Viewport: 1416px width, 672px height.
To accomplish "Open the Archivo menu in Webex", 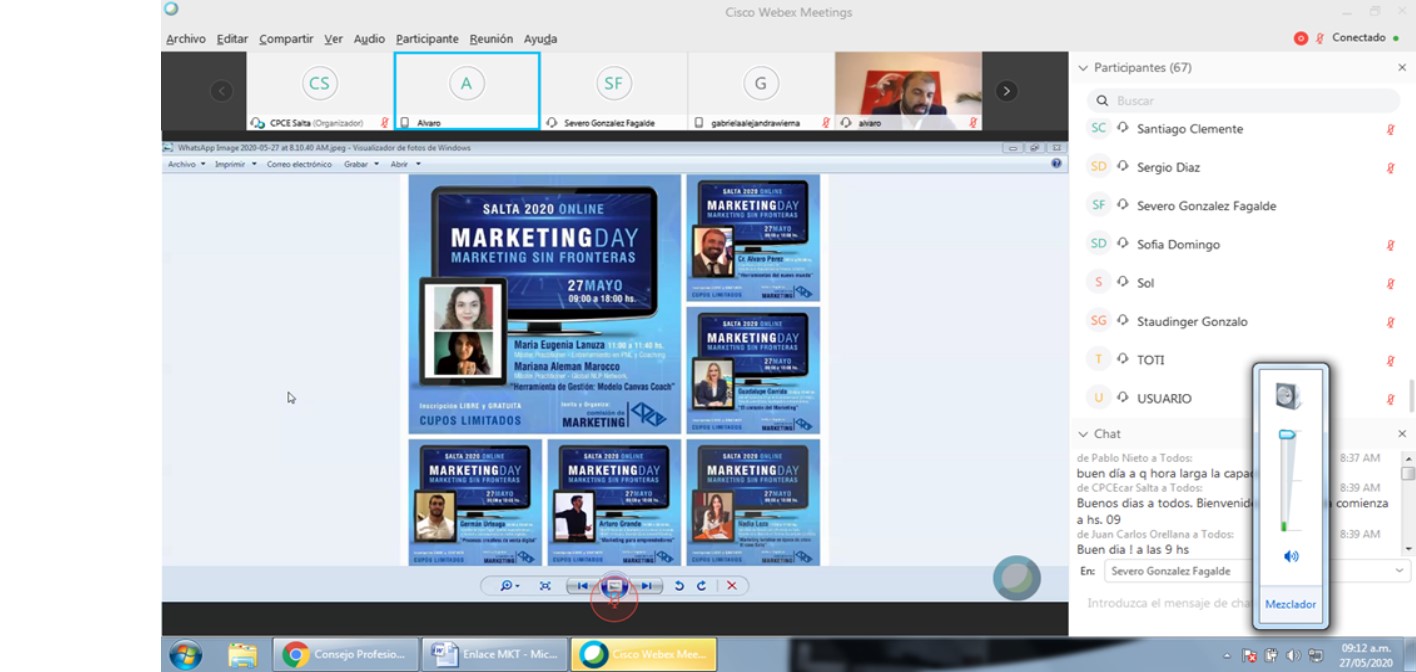I will [186, 39].
